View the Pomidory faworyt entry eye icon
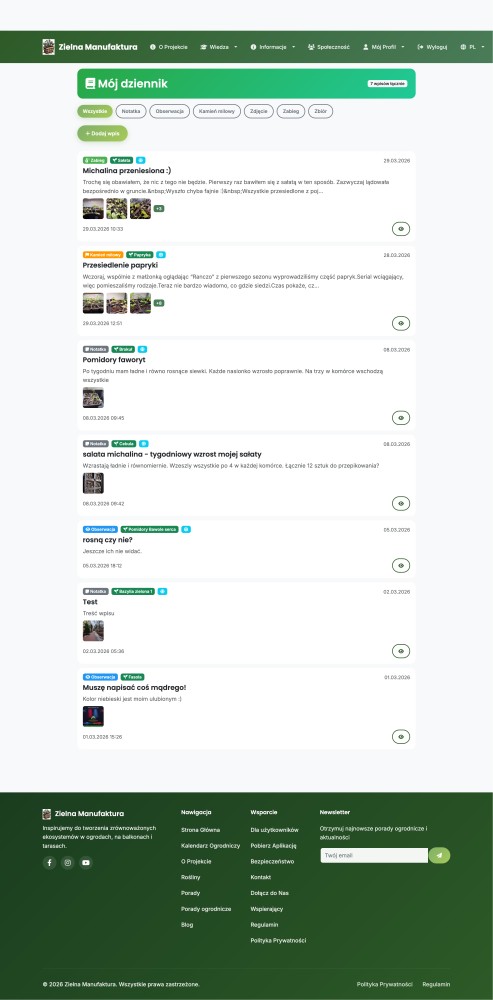 point(401,418)
